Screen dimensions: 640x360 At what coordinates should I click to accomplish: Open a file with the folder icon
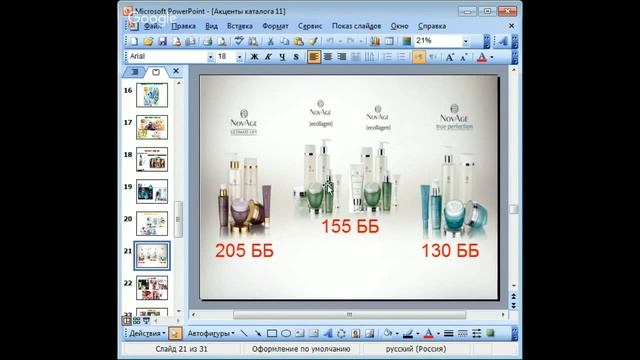click(x=148, y=41)
